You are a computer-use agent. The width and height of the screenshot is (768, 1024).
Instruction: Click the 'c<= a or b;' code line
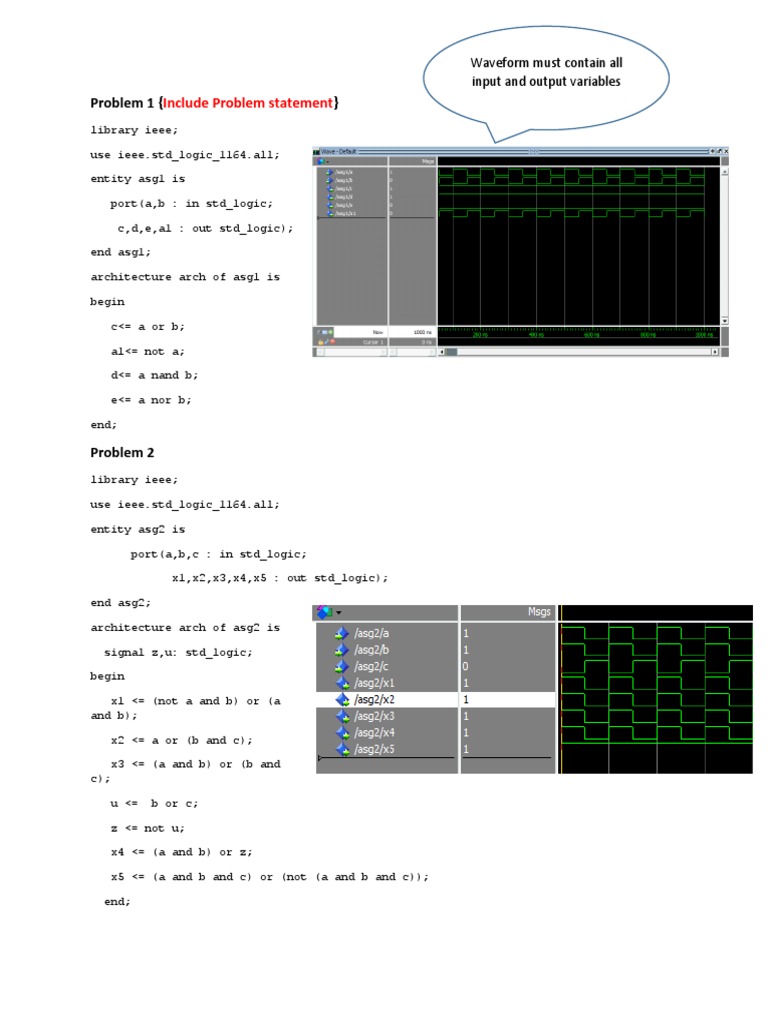[x=148, y=327]
